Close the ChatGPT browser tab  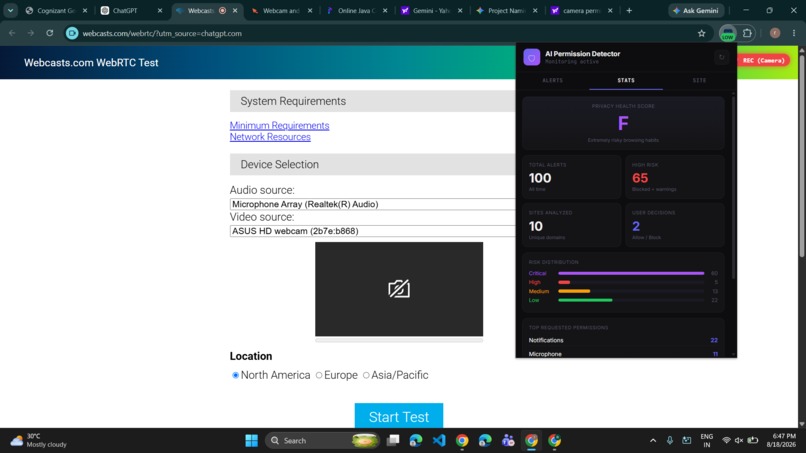pos(160,10)
